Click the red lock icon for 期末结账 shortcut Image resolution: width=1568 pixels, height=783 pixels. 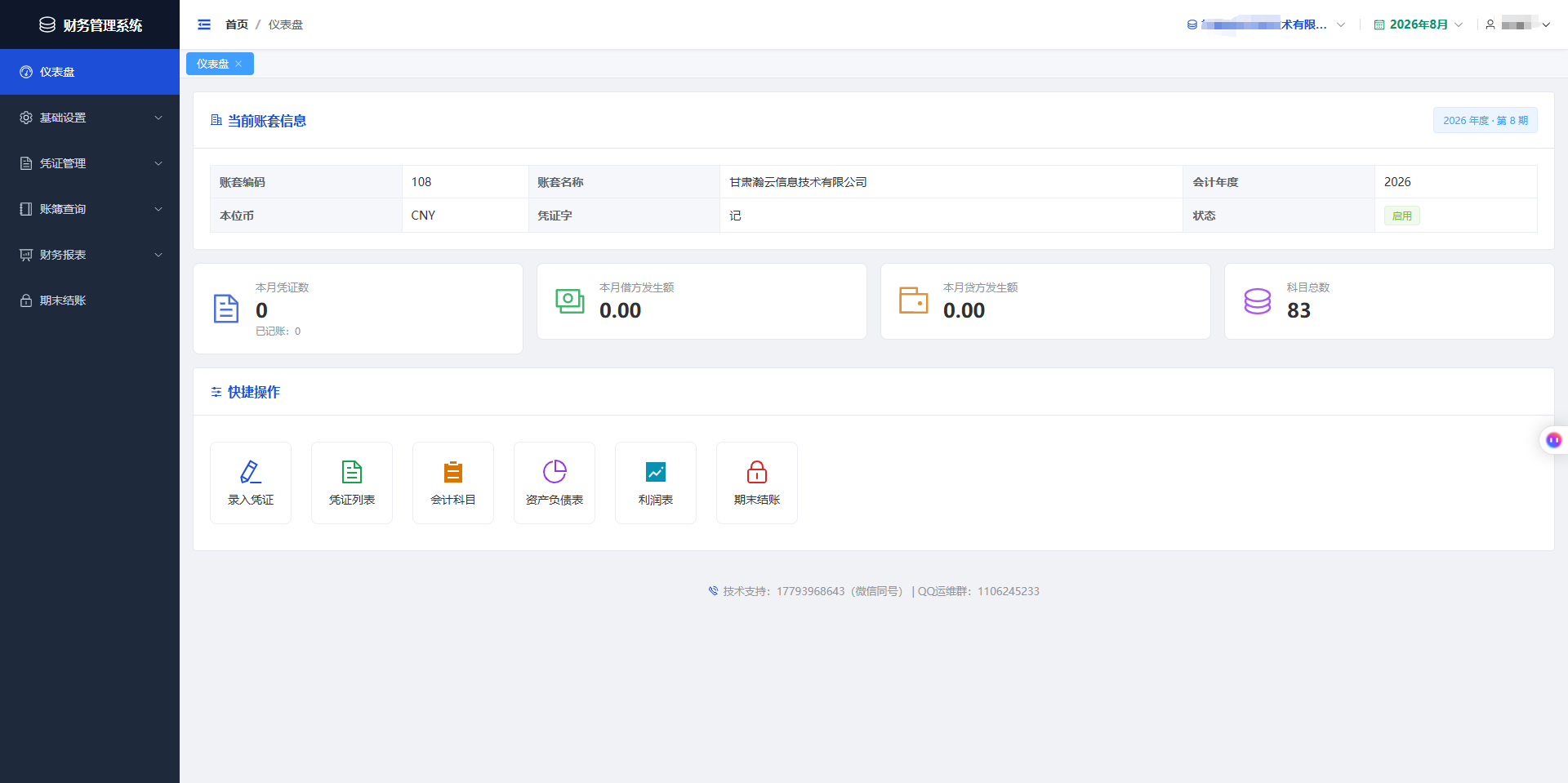pyautogui.click(x=757, y=471)
